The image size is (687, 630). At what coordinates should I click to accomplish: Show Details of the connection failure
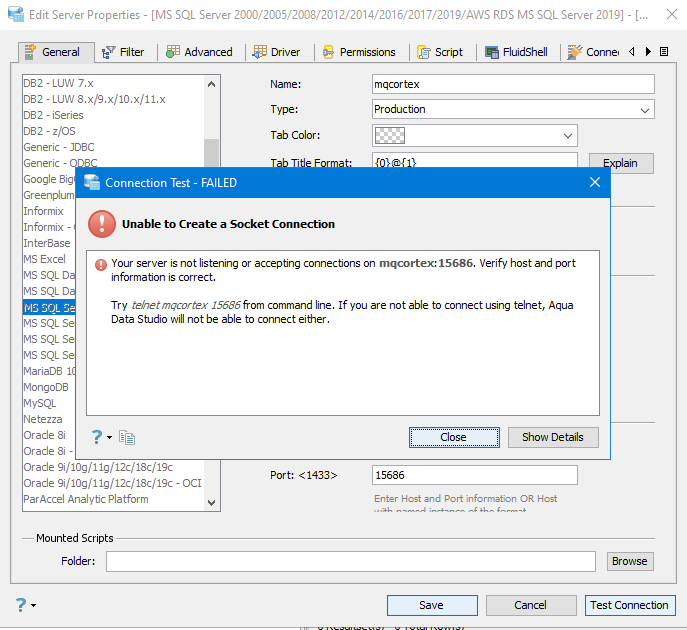coord(553,437)
